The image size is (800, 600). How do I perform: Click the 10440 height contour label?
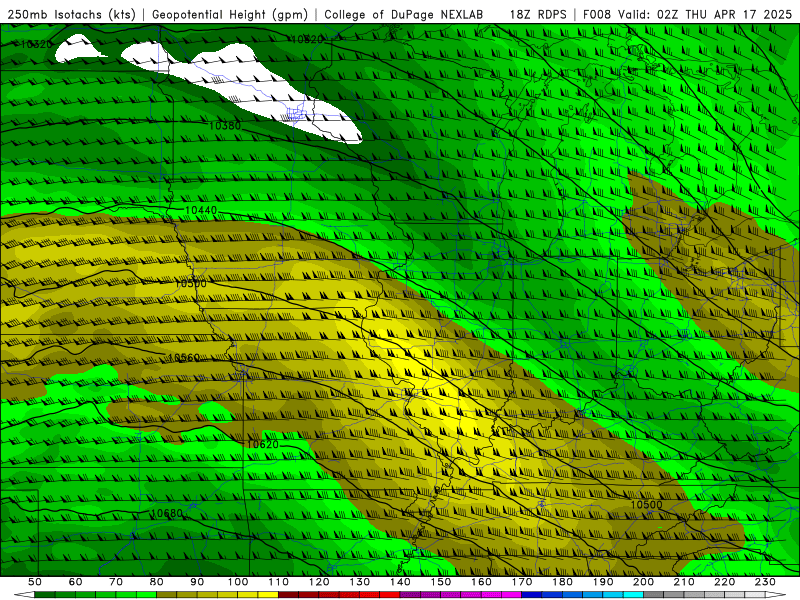(x=201, y=210)
